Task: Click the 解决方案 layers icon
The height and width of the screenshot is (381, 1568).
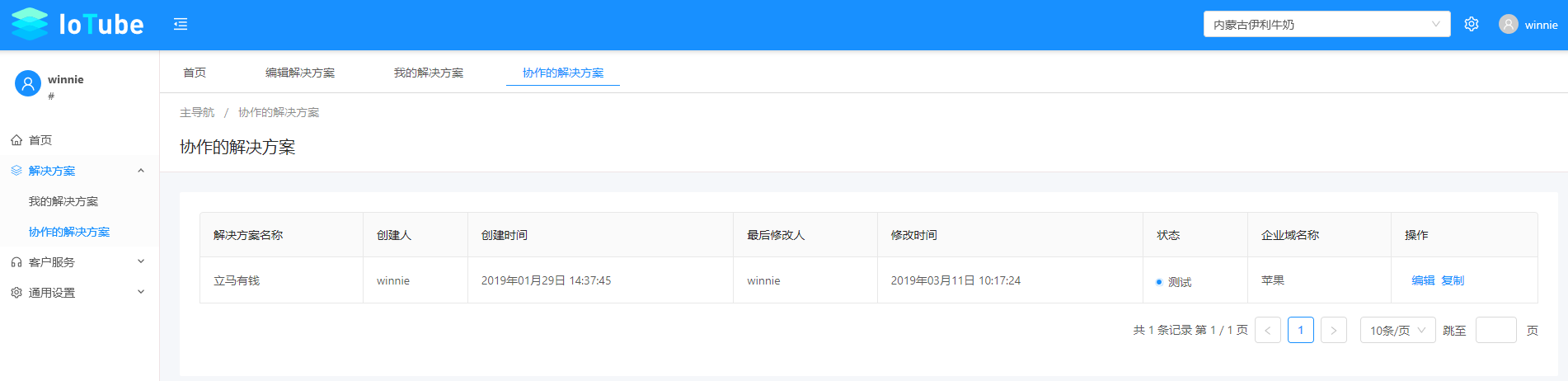Action: point(16,171)
